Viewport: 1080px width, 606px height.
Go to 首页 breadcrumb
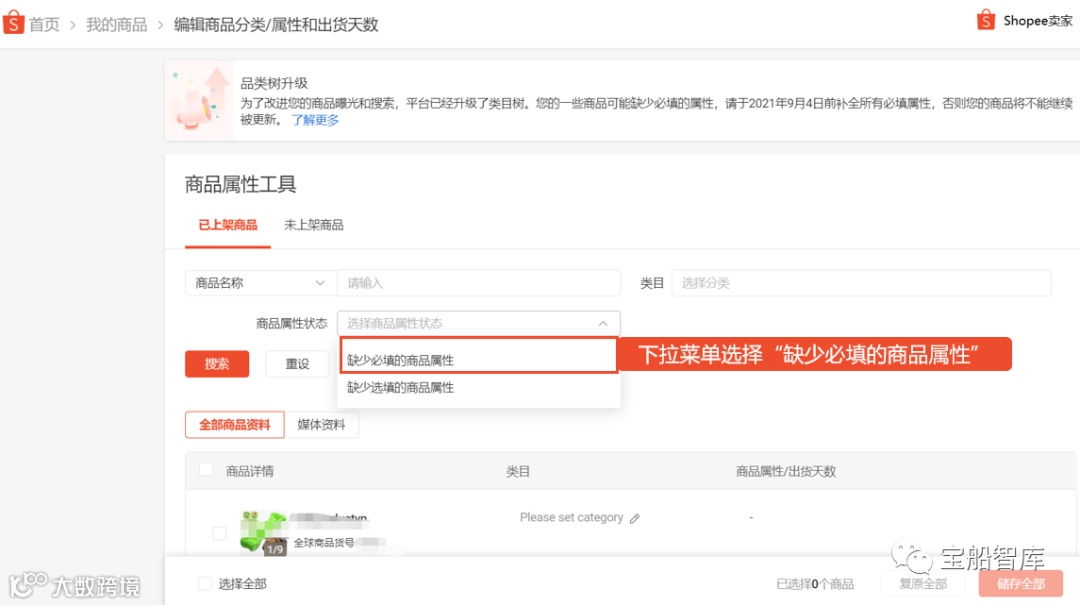pos(45,25)
